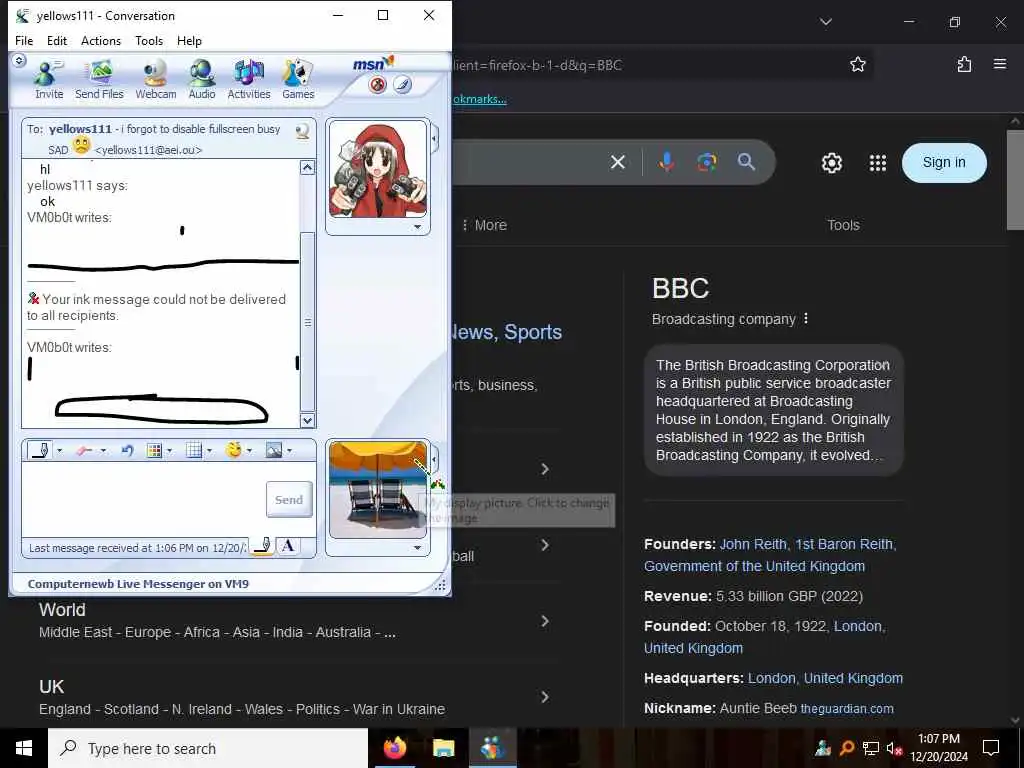Bookmark page with Firefox star icon

(857, 64)
